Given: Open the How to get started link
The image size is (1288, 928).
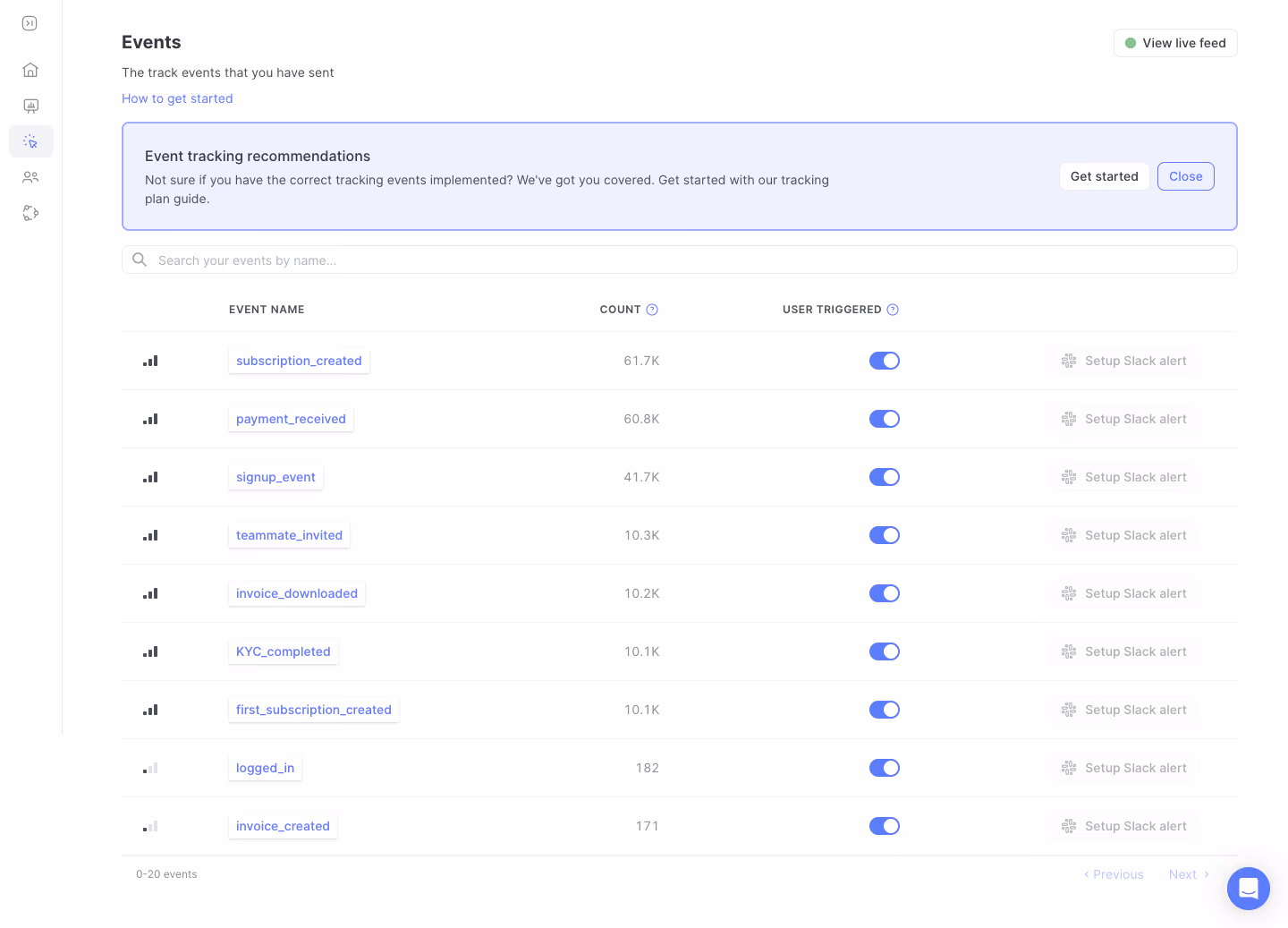Looking at the screenshot, I should pyautogui.click(x=177, y=98).
